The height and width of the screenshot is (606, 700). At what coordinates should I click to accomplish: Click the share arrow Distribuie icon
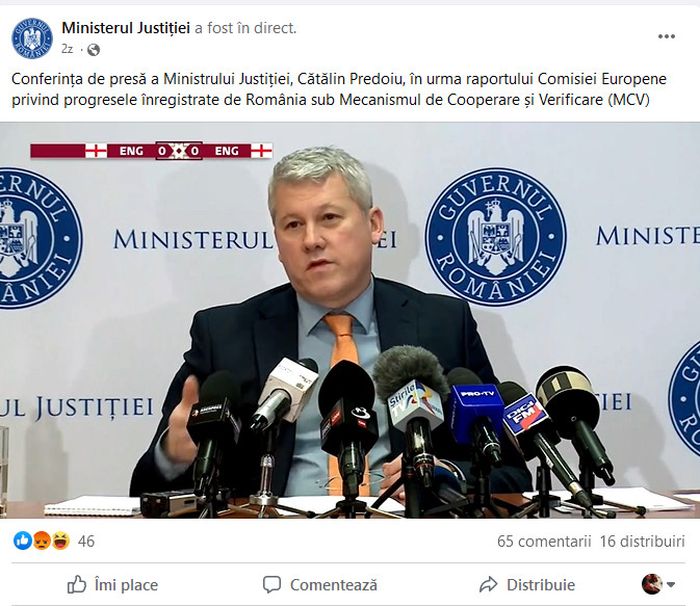click(488, 584)
